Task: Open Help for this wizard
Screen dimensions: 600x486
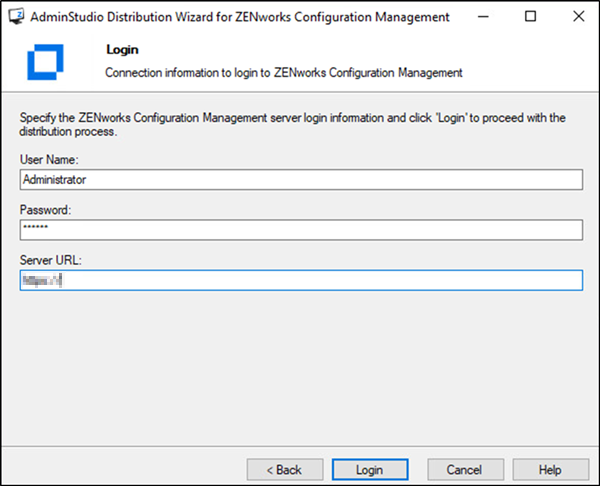Action: click(550, 469)
